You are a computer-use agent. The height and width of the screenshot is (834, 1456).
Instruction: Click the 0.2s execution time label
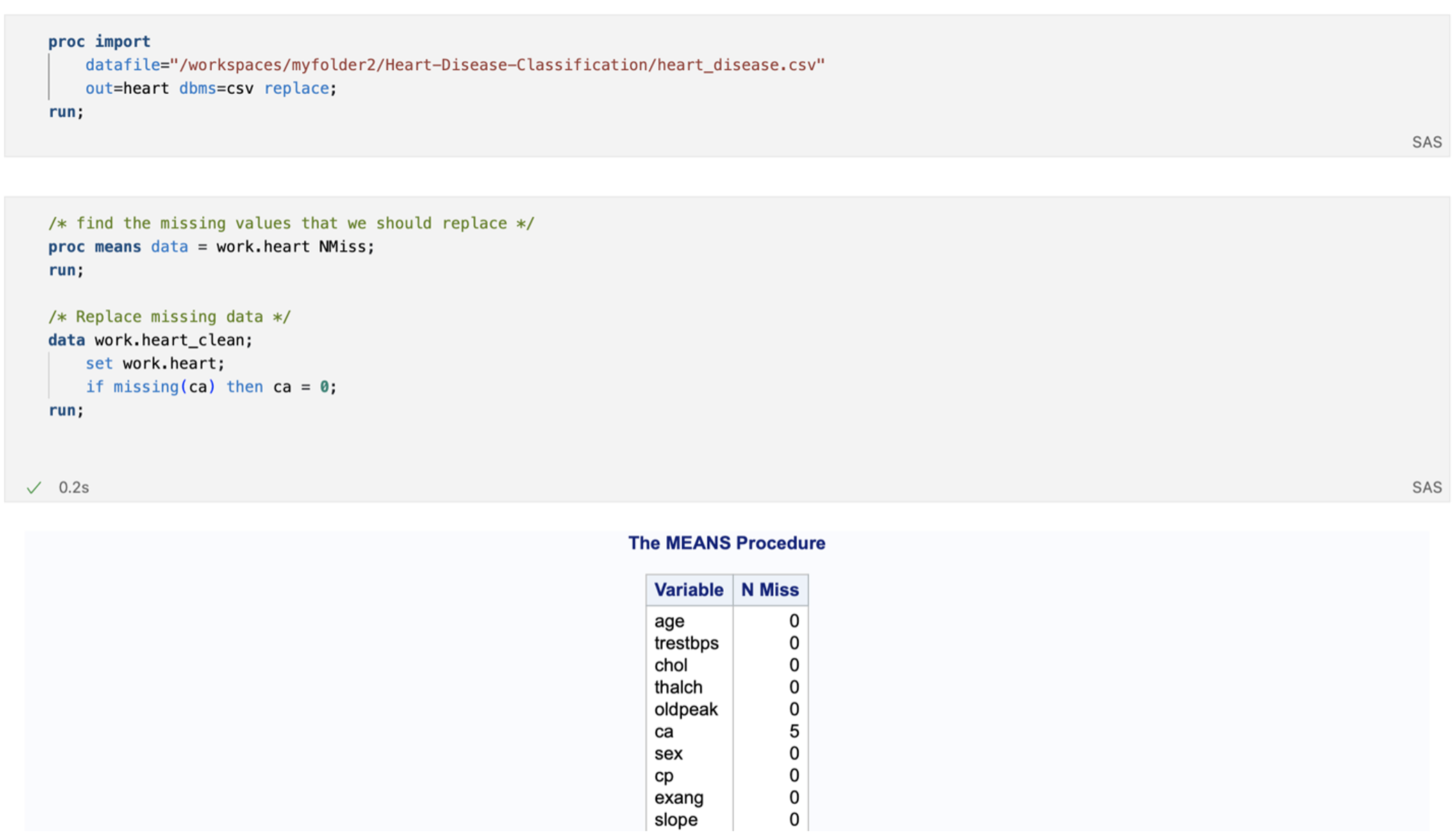coord(74,488)
